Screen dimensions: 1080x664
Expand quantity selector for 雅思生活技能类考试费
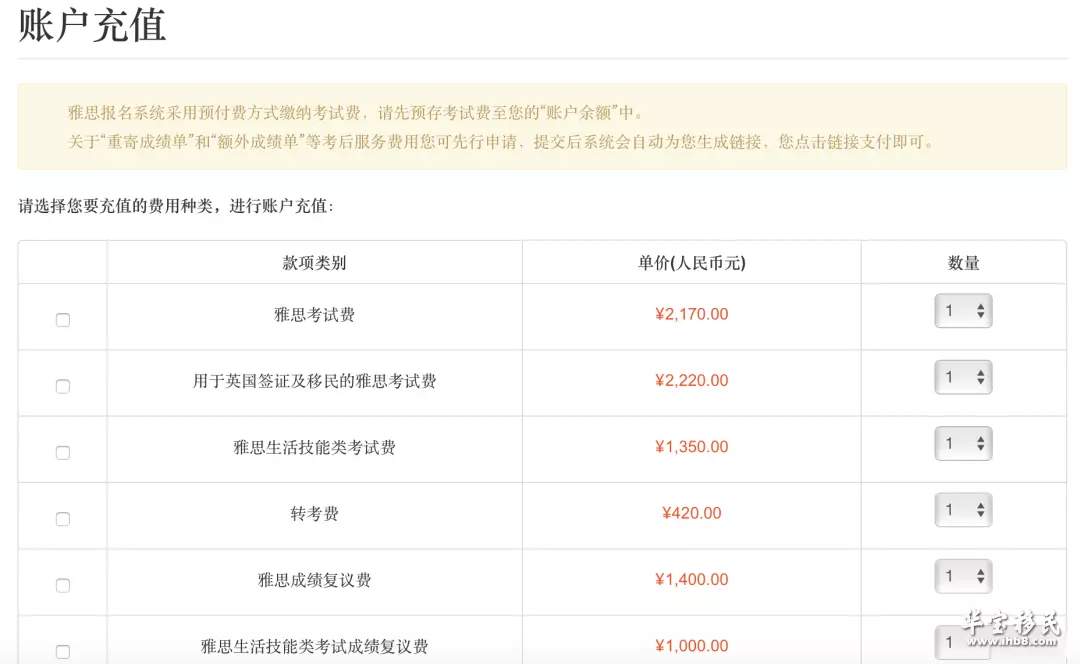(x=963, y=444)
